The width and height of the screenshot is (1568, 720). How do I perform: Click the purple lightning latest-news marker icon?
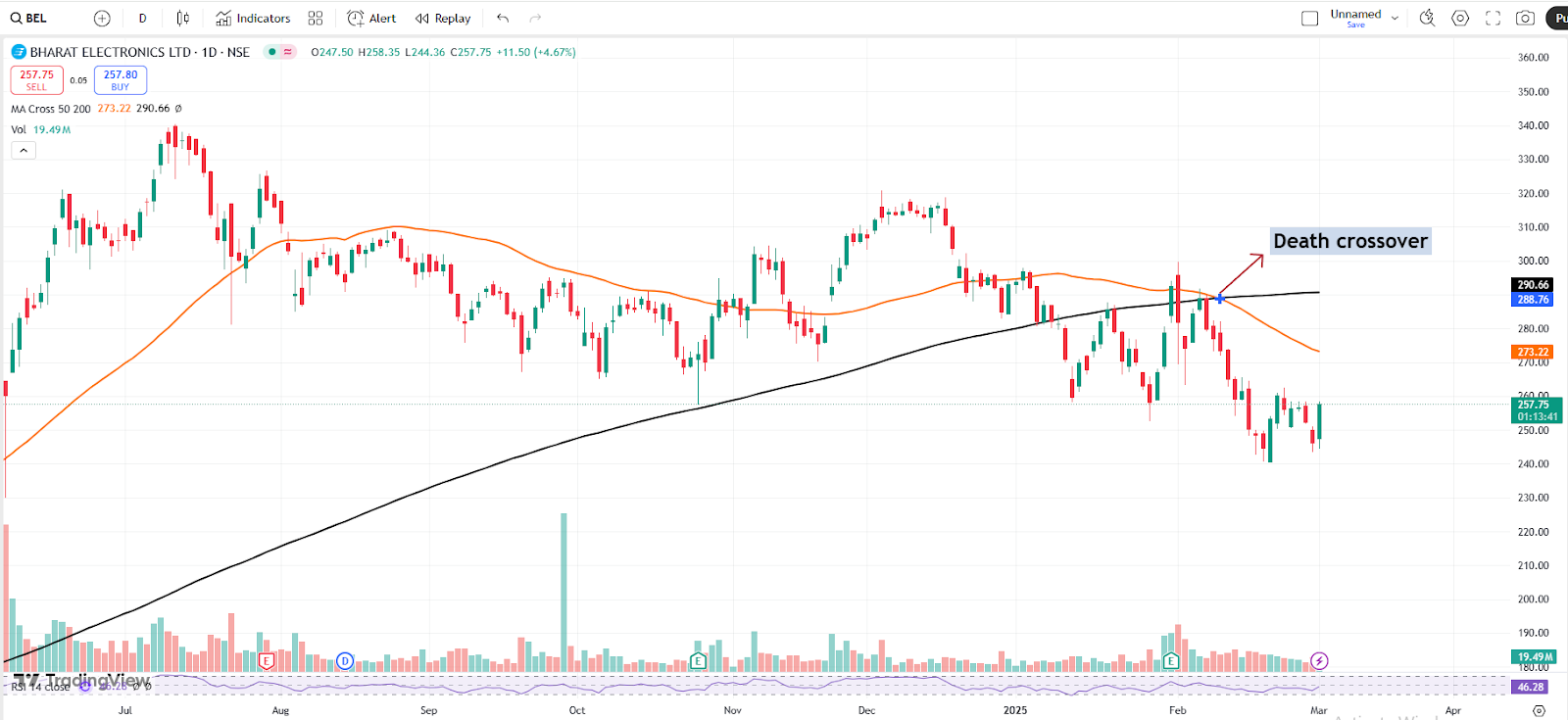1319,661
